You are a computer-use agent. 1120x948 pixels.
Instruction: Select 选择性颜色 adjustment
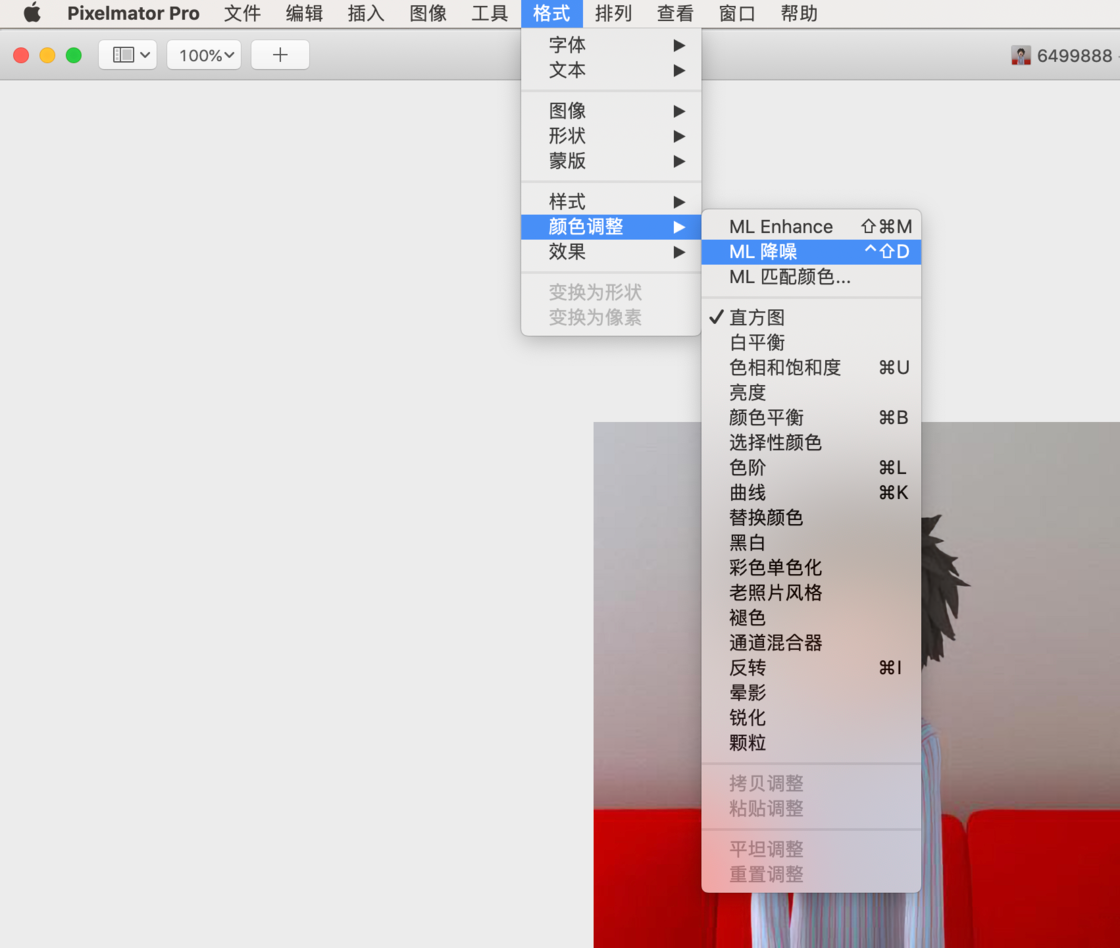(x=811, y=442)
